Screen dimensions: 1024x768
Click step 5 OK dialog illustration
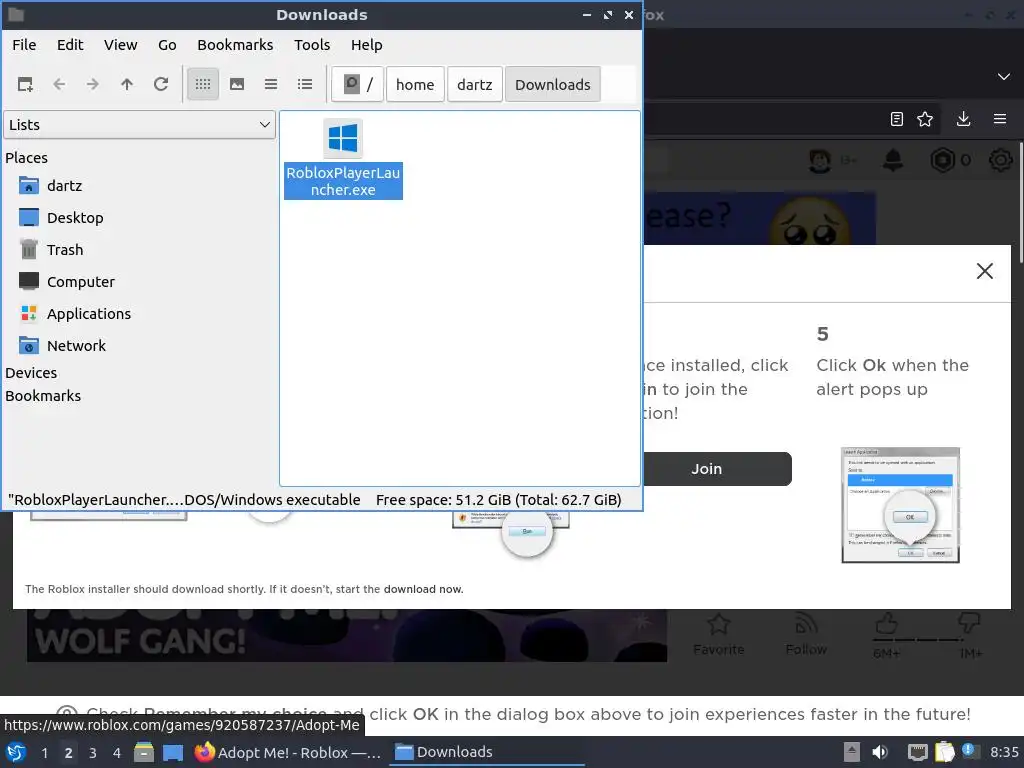[x=901, y=505]
